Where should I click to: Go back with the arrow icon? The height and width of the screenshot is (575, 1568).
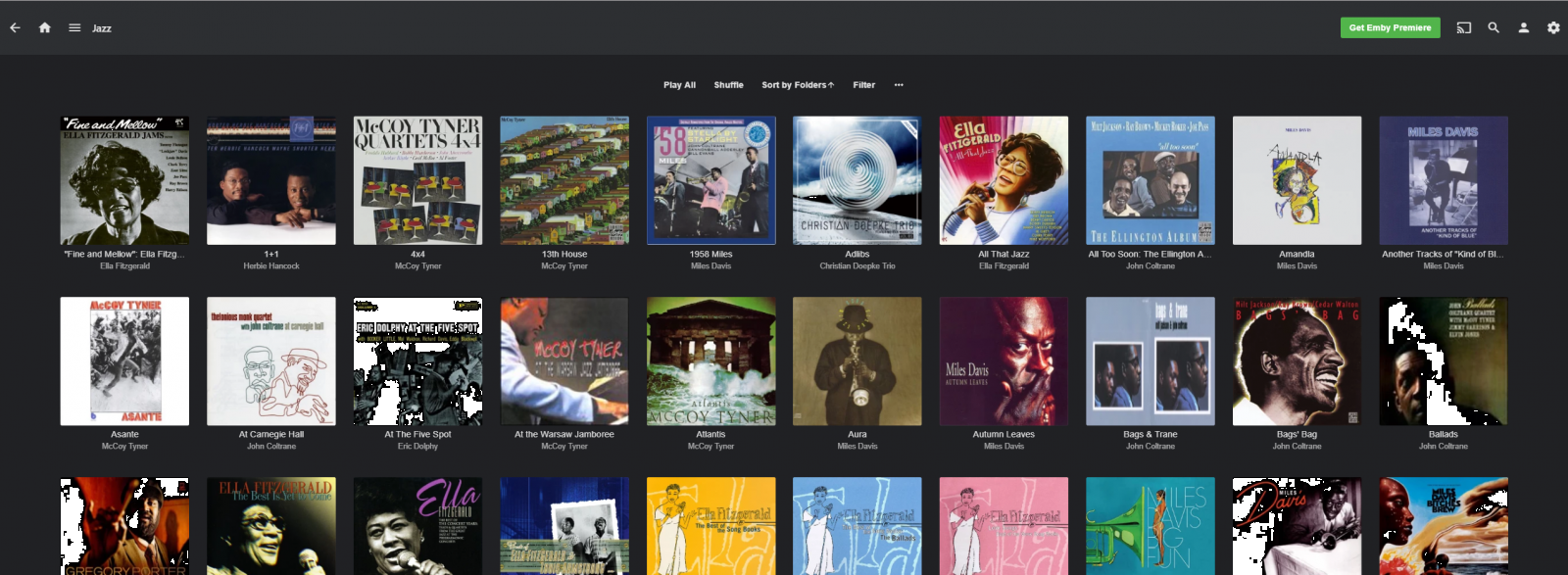(15, 27)
